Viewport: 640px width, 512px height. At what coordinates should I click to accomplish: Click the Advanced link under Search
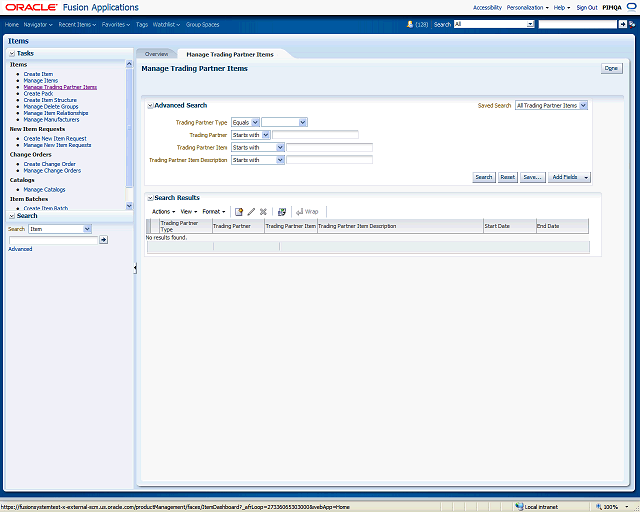pyautogui.click(x=20, y=249)
